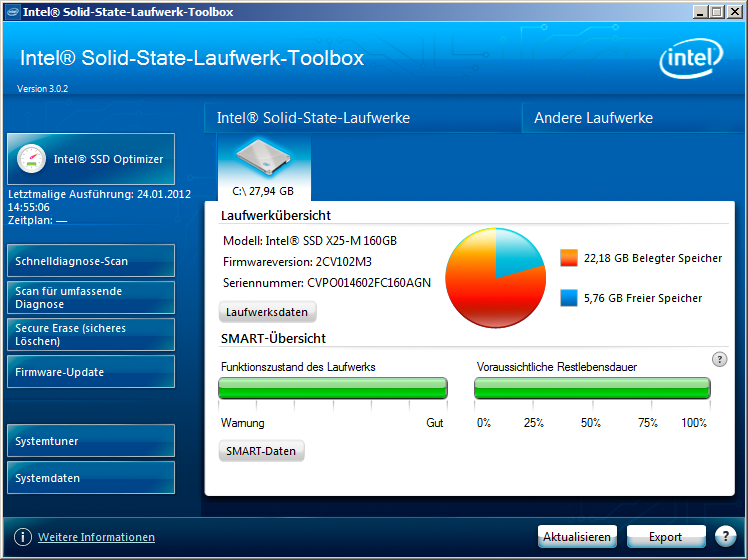Viewport: 748px width, 560px height.
Task: Open the Weitere Informationen link
Action: tap(96, 537)
